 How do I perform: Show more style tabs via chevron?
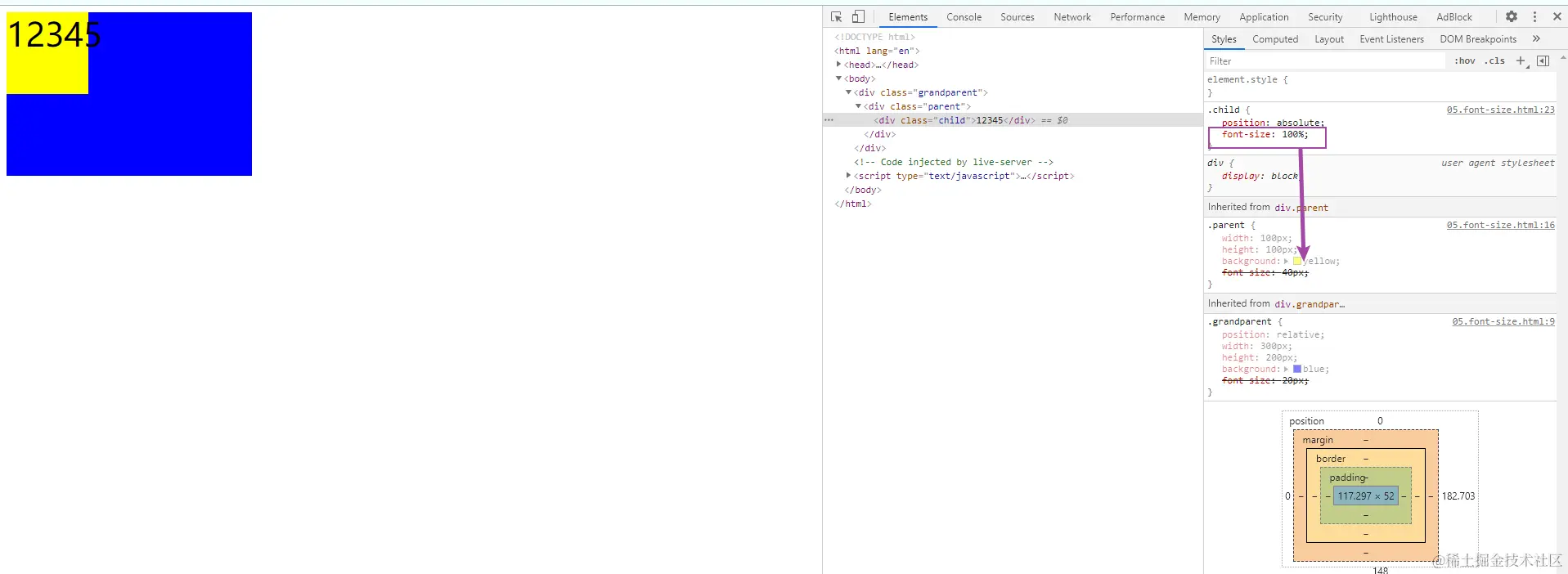tap(1536, 38)
